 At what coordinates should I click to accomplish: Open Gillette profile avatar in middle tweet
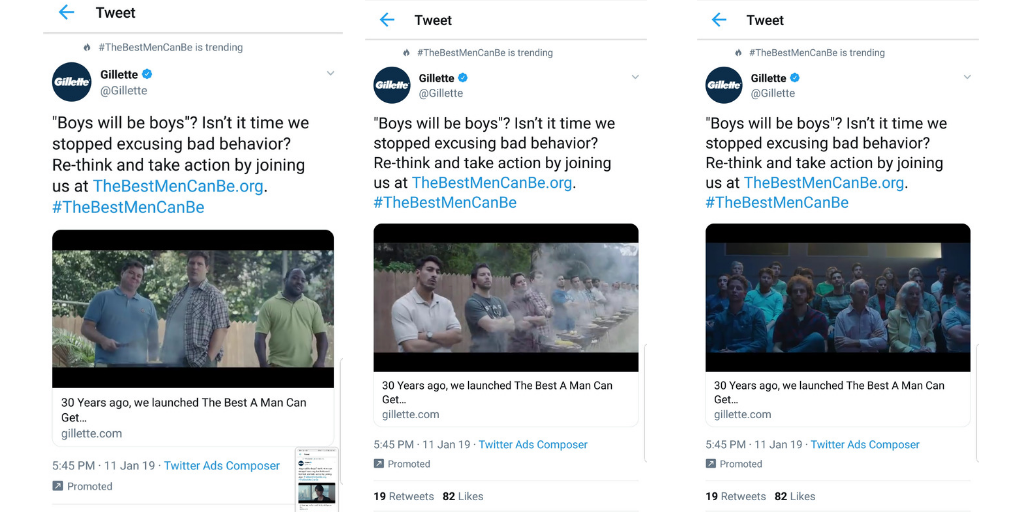(x=392, y=85)
